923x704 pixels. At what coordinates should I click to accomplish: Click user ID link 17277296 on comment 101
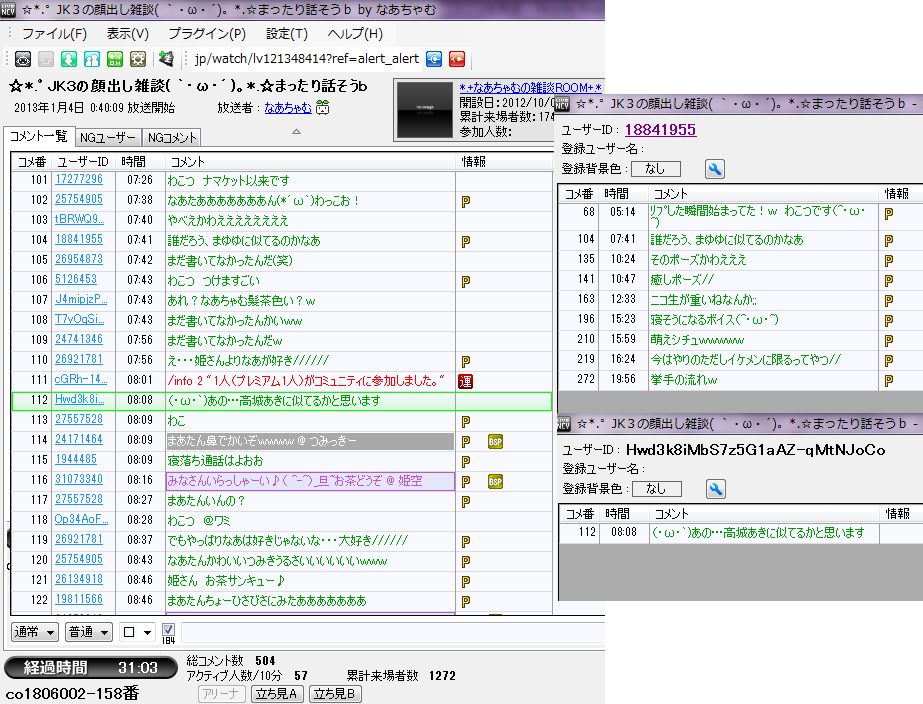pyautogui.click(x=79, y=179)
